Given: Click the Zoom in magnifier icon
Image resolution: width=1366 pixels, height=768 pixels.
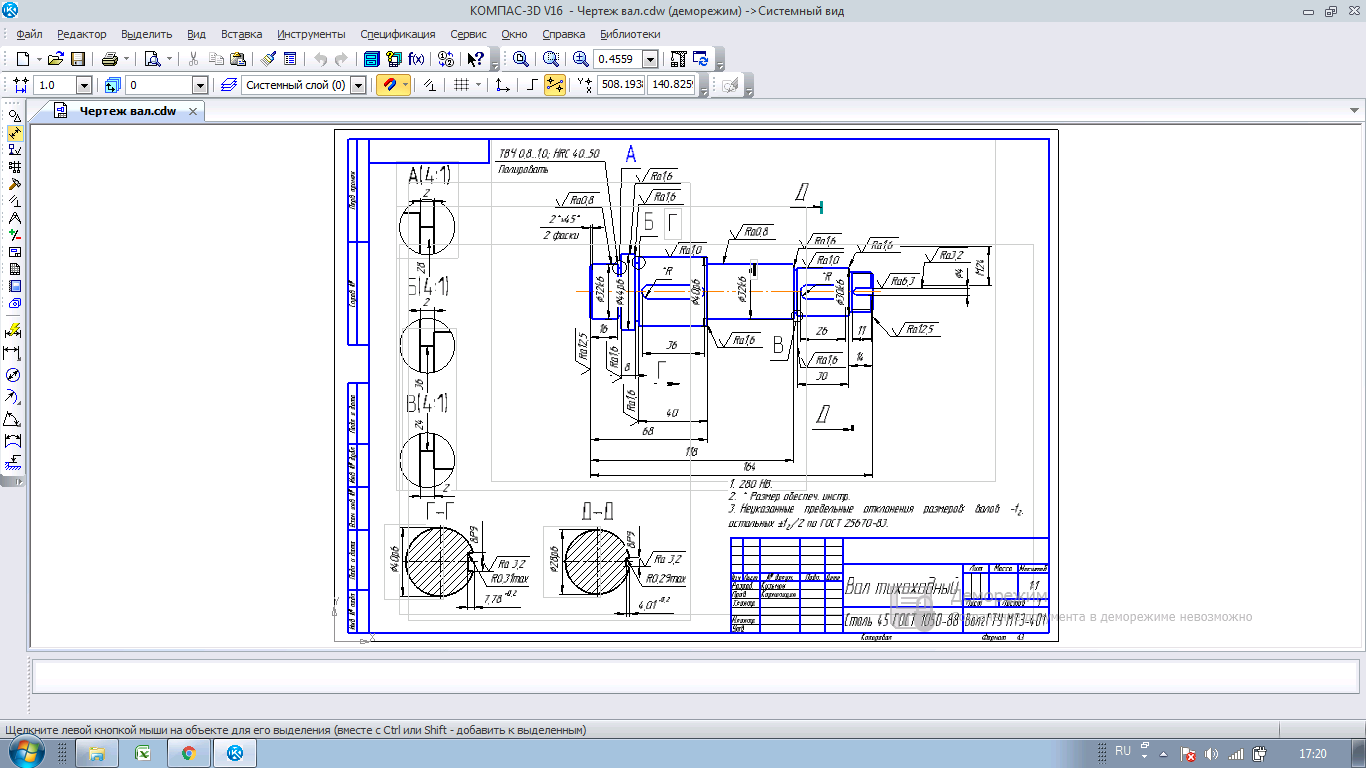Looking at the screenshot, I should (581, 59).
